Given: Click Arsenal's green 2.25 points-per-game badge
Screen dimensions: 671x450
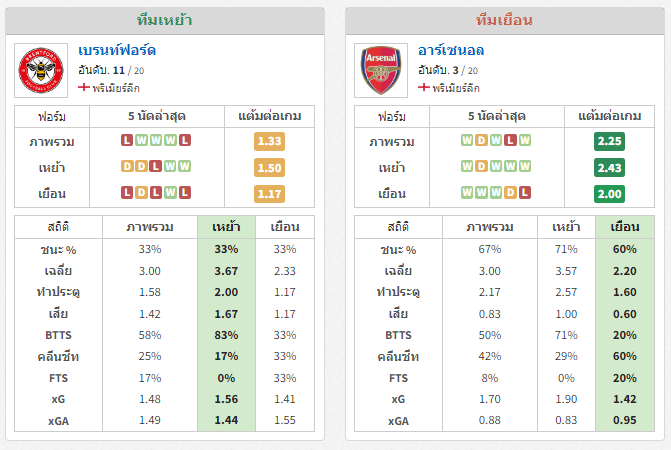Looking at the screenshot, I should [609, 141].
